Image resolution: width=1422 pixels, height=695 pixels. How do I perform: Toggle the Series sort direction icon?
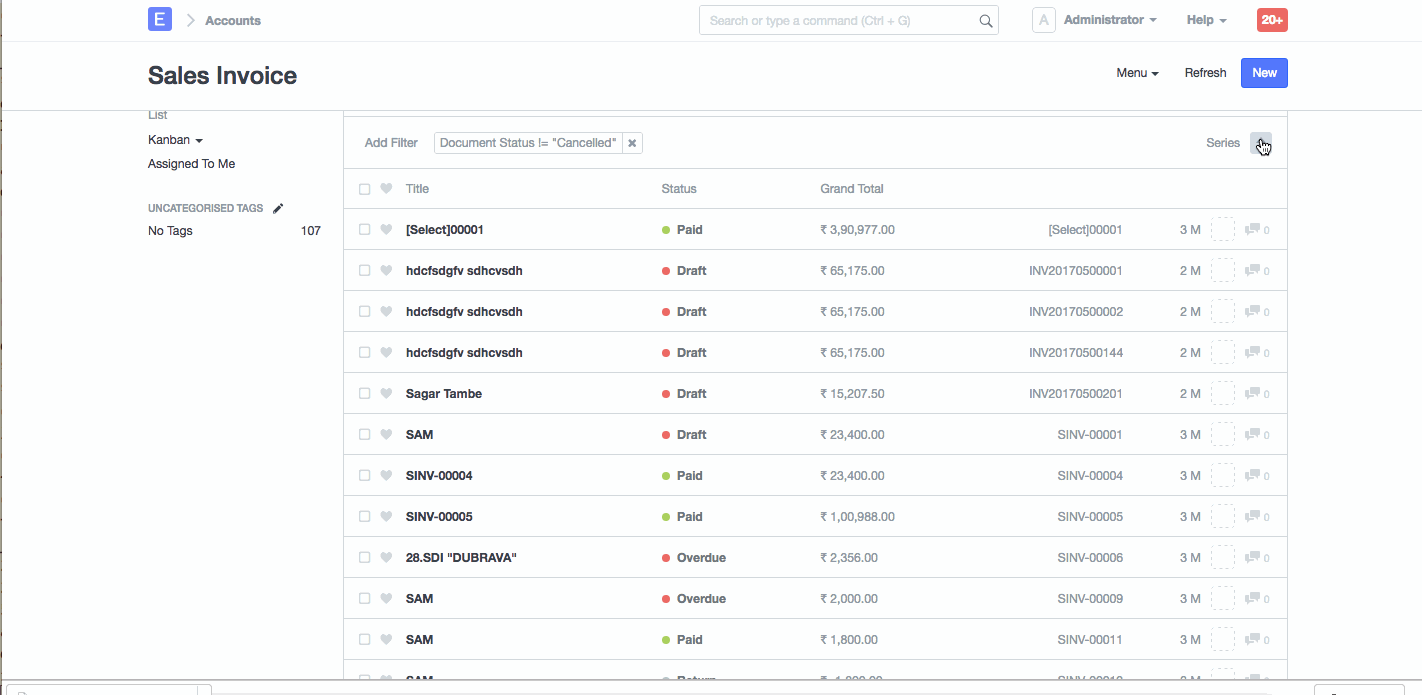click(1260, 143)
